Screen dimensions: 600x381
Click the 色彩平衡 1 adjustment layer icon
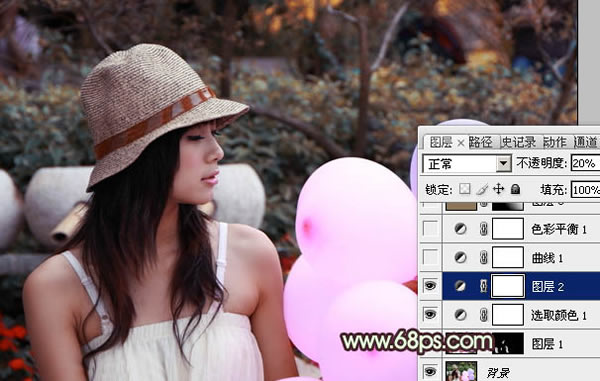tap(460, 229)
